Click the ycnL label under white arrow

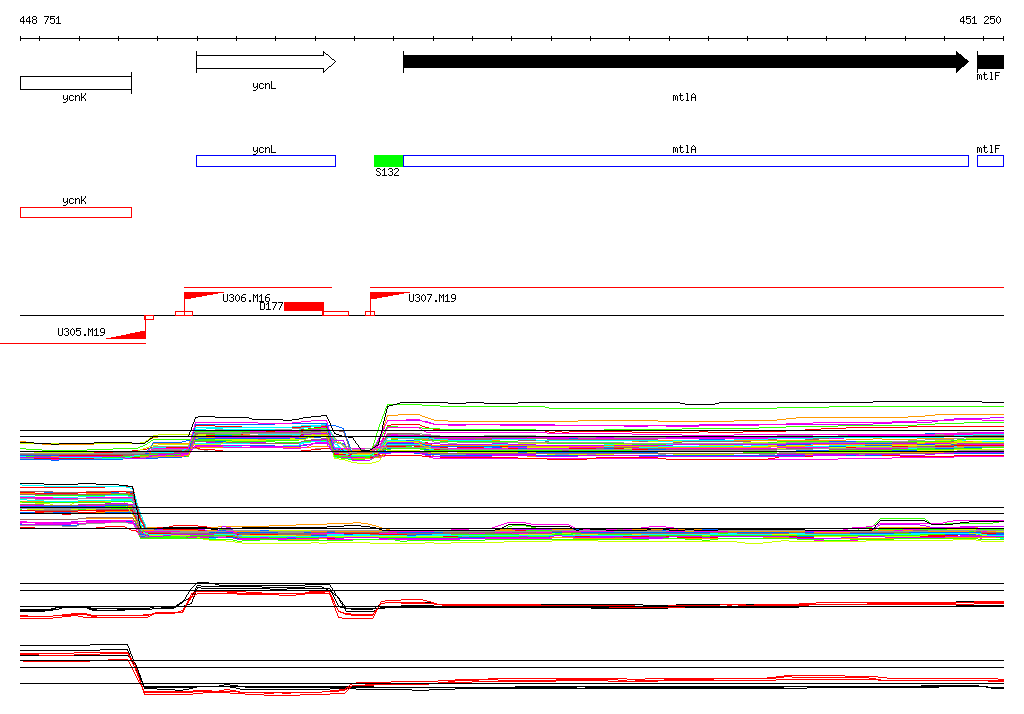(264, 86)
